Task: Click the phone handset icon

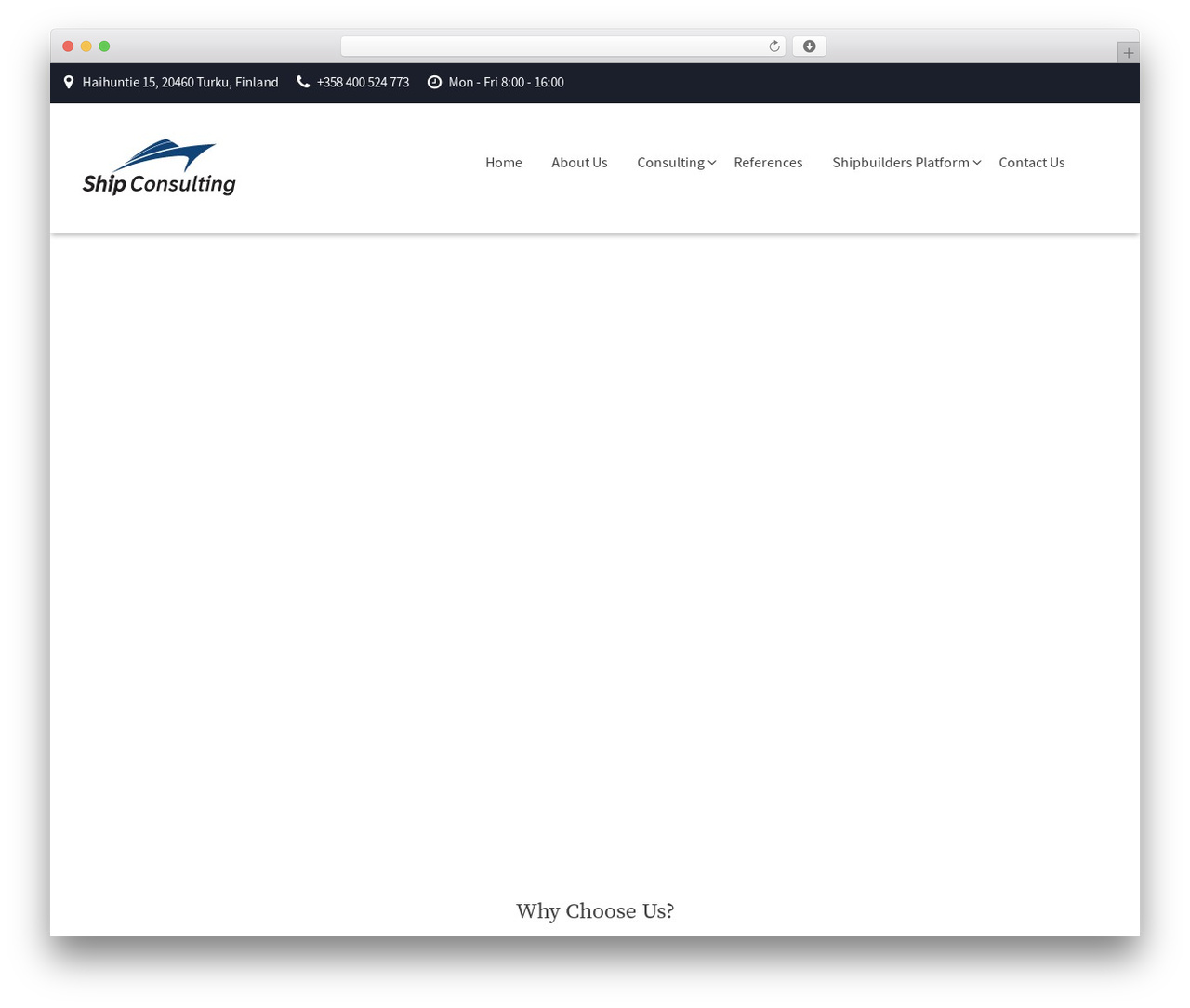Action: point(303,82)
